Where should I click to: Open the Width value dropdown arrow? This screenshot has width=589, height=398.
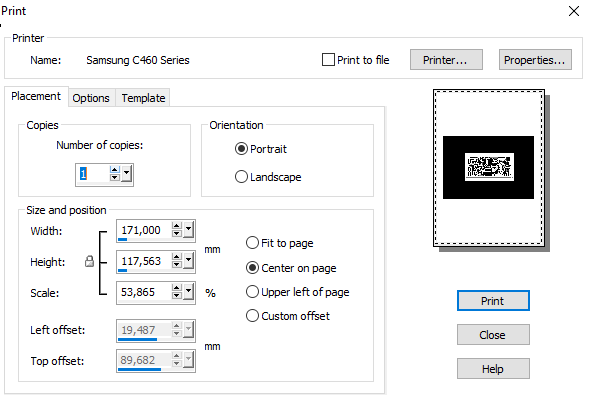point(188,229)
